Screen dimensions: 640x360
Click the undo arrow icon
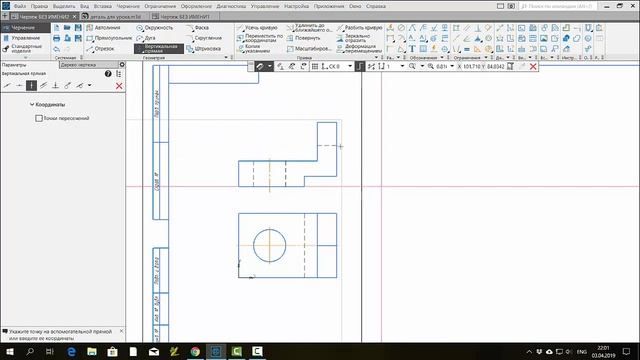click(57, 49)
